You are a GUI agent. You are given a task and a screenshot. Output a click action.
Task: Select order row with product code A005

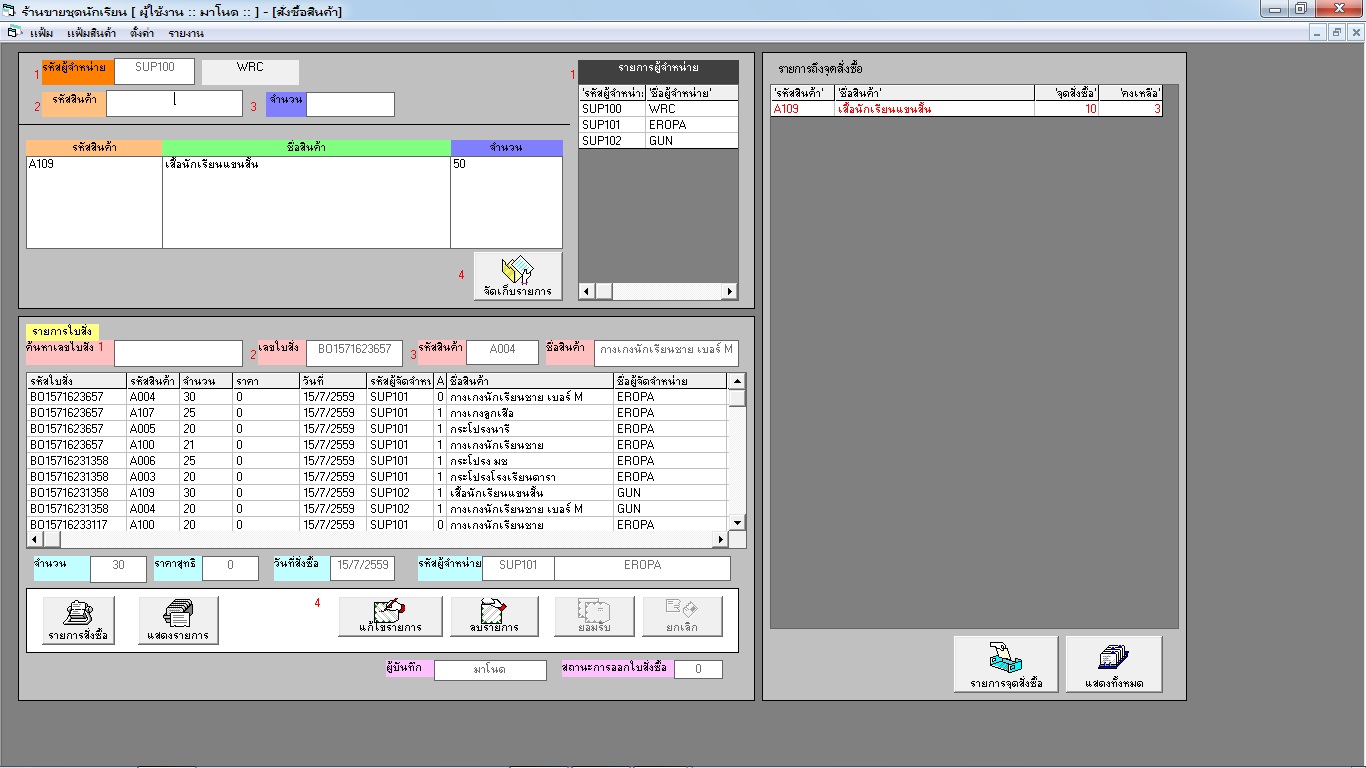(x=378, y=429)
